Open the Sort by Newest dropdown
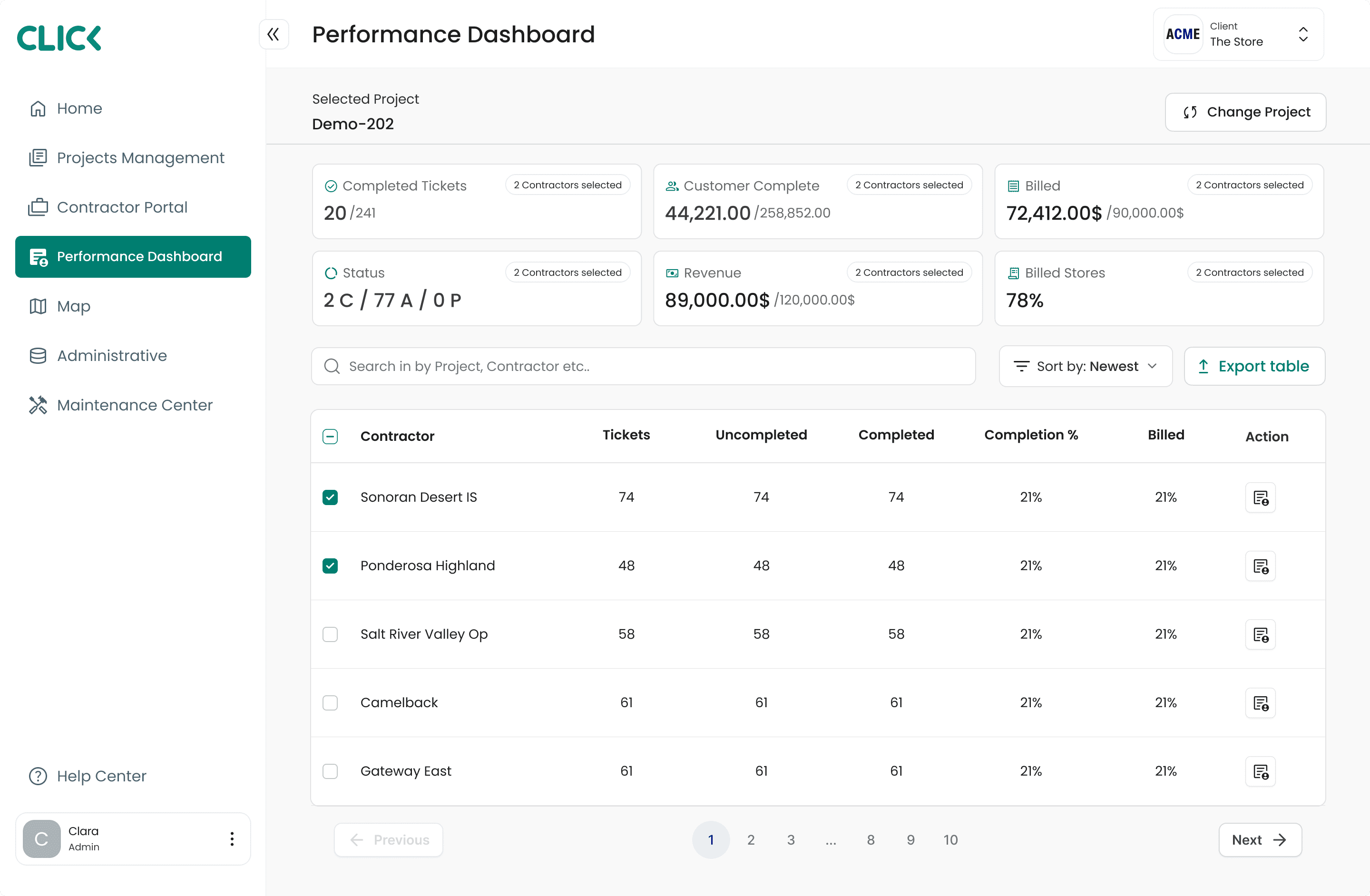 point(1085,366)
